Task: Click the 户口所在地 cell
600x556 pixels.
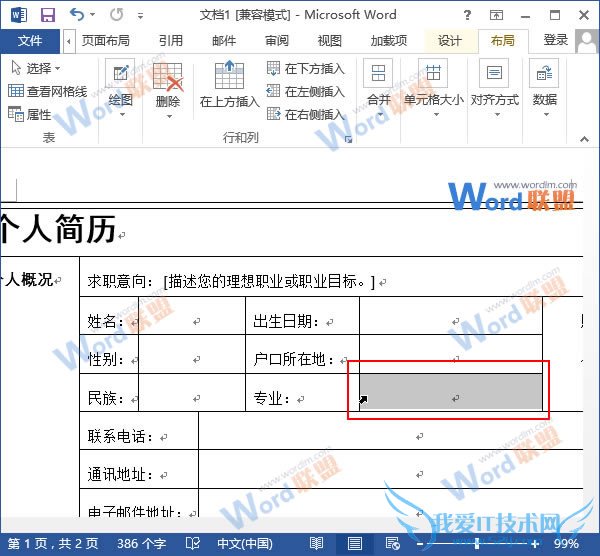Action: [302, 354]
